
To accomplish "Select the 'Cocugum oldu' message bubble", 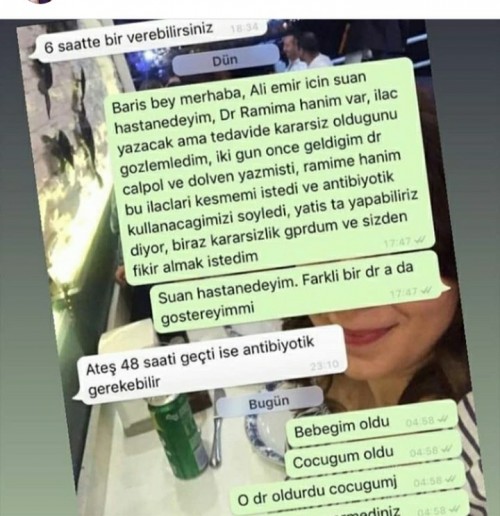I will pyautogui.click(x=373, y=457).
